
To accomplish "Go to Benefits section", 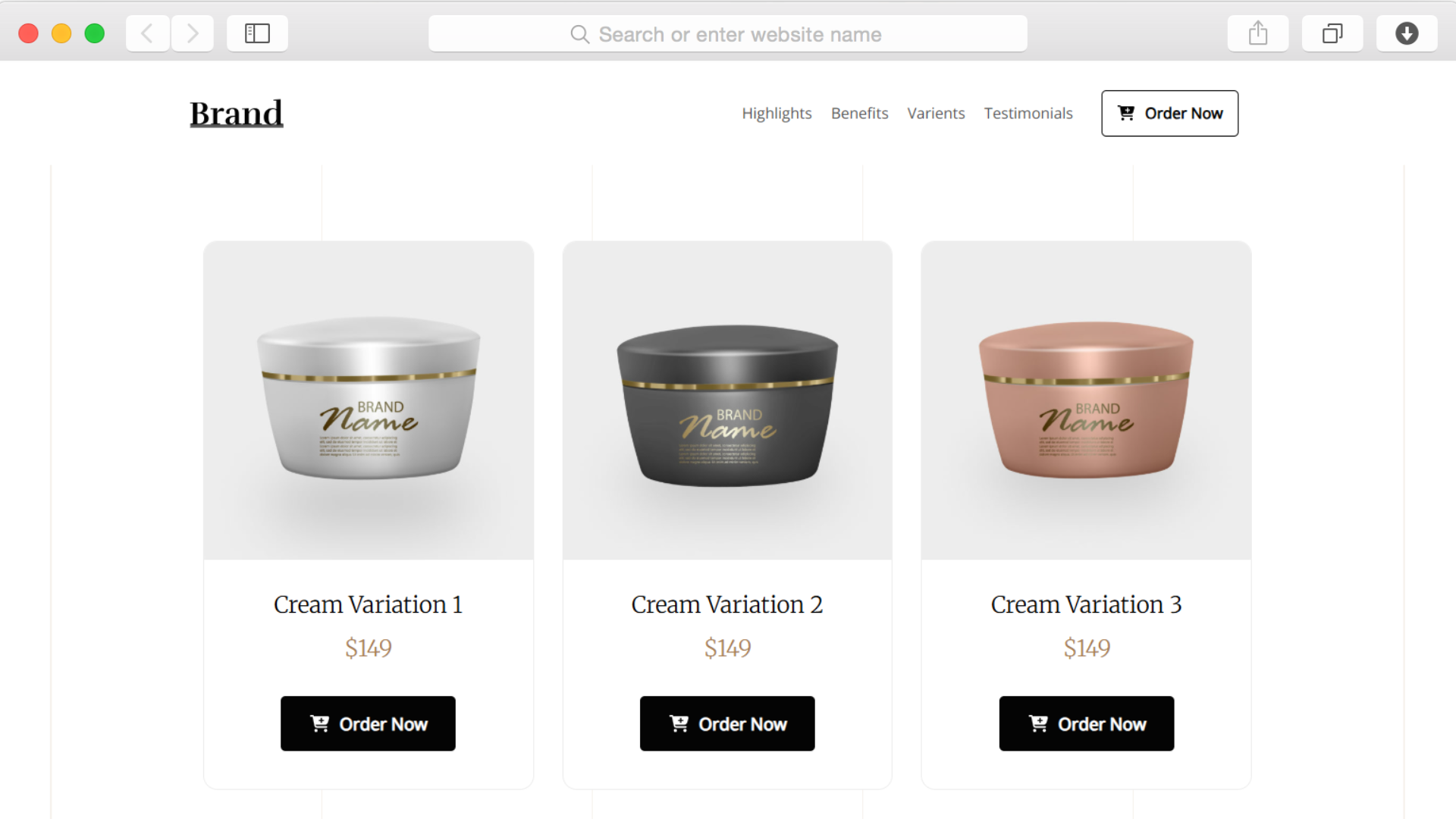I will 859,113.
